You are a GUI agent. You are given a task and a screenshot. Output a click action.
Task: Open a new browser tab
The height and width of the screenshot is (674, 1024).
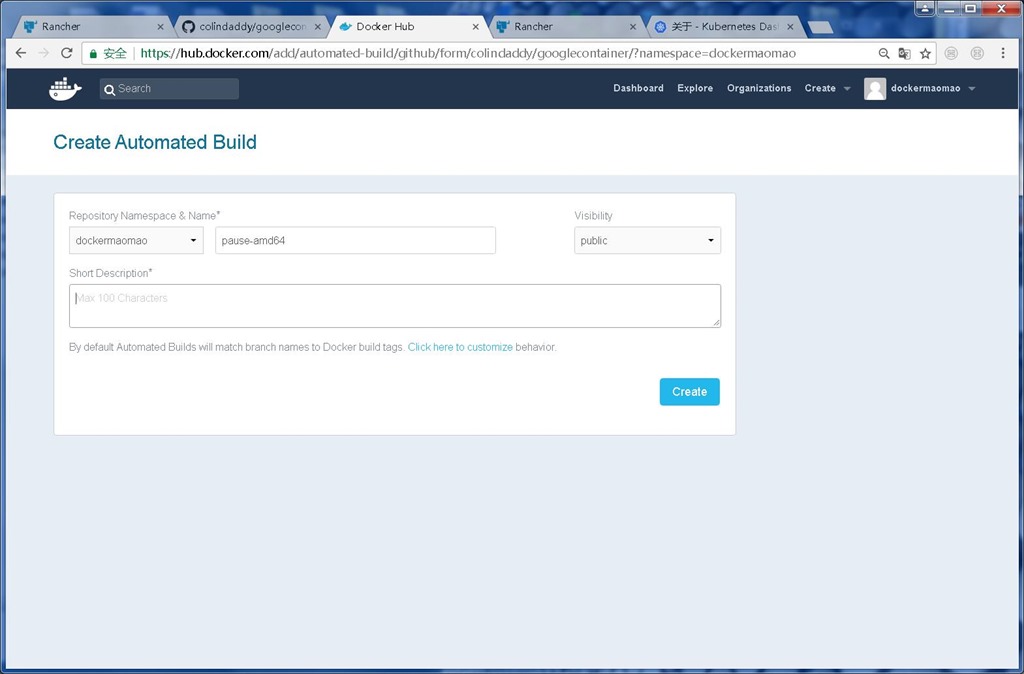(x=820, y=27)
